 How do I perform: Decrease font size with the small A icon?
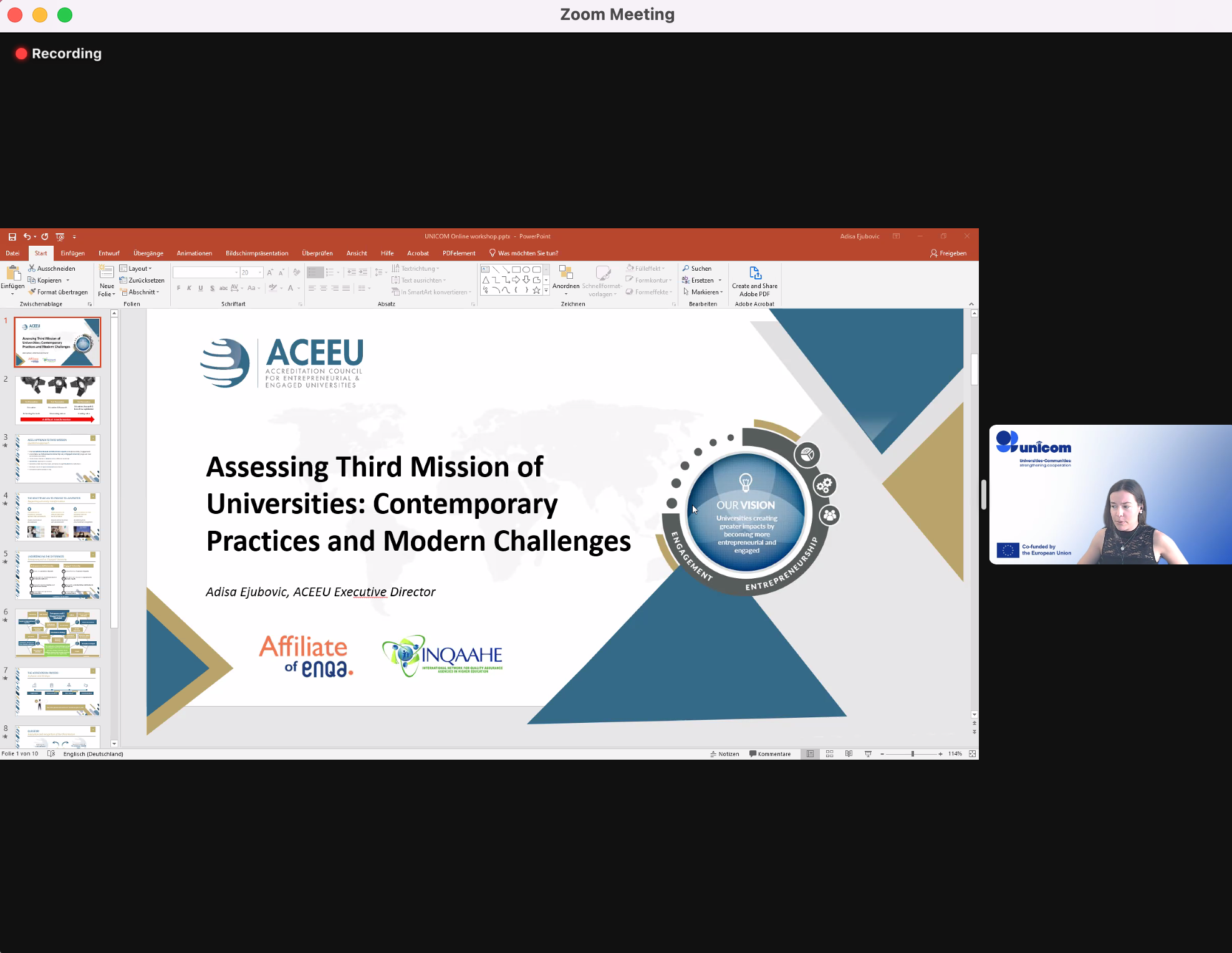281,273
